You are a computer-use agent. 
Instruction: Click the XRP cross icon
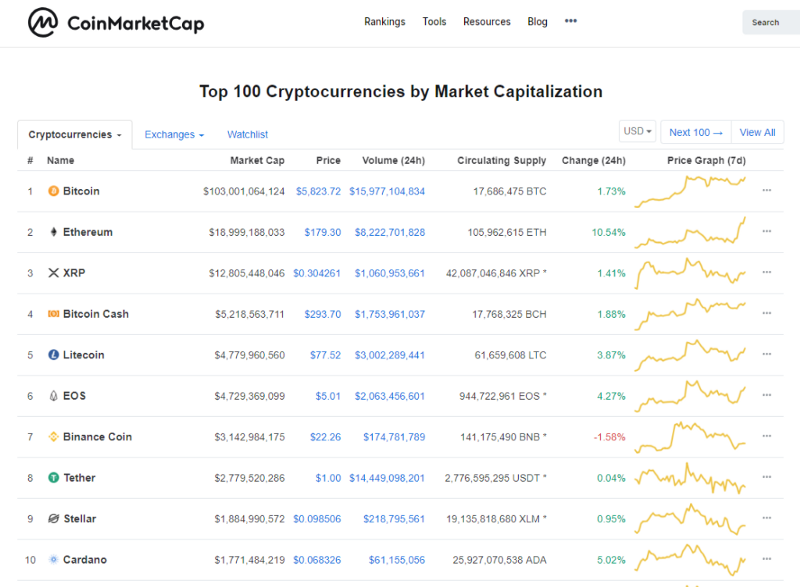pos(54,273)
